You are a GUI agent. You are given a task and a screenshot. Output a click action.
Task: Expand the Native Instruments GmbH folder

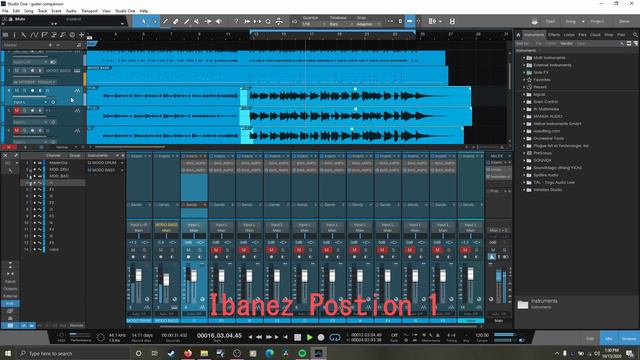524,124
